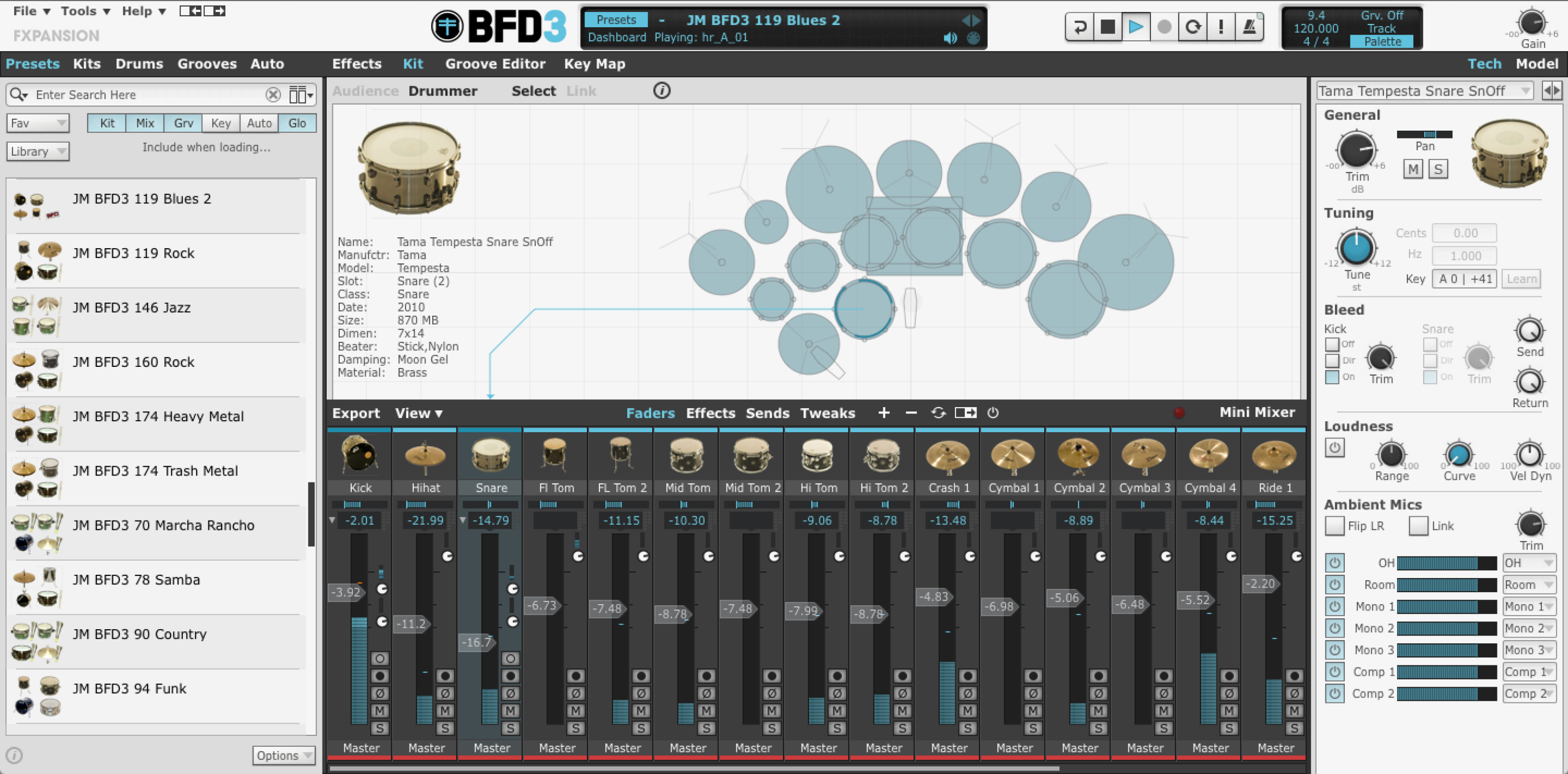
Task: Open the Library dropdown in the browser
Action: point(38,151)
